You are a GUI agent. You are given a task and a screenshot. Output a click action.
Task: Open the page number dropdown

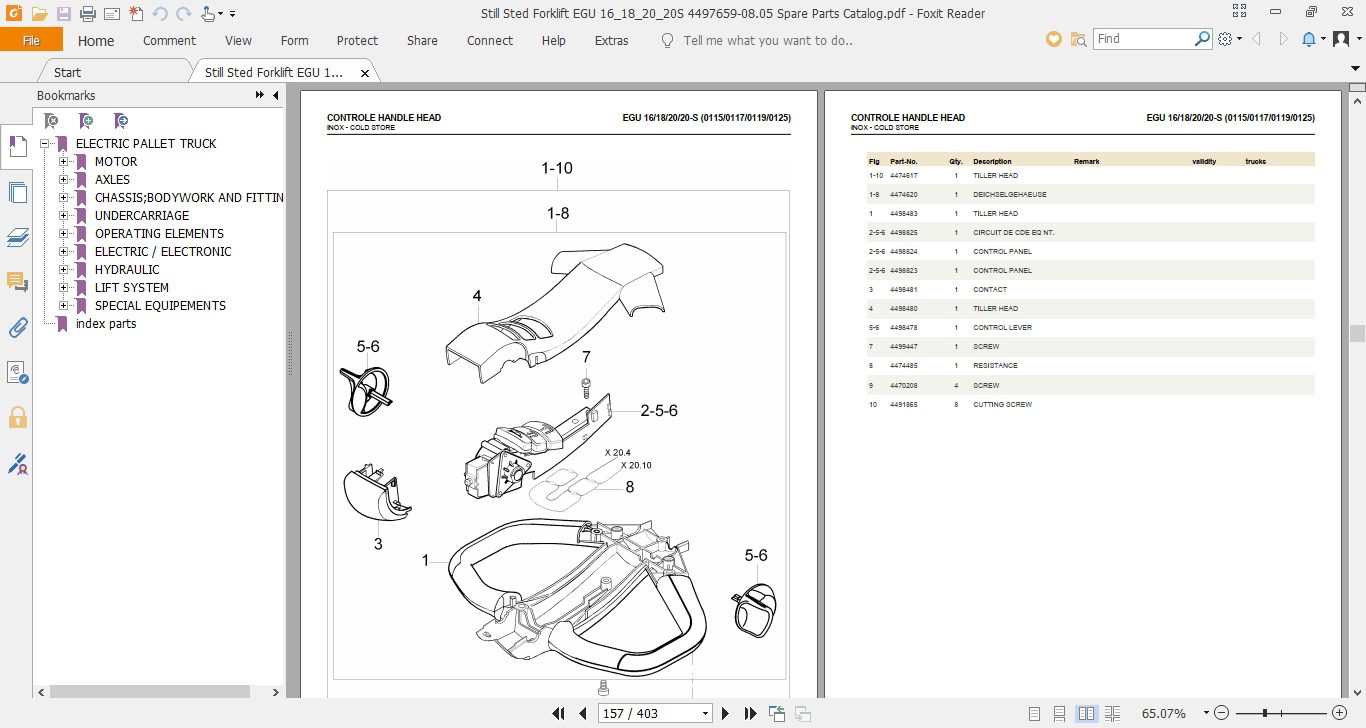(x=706, y=714)
